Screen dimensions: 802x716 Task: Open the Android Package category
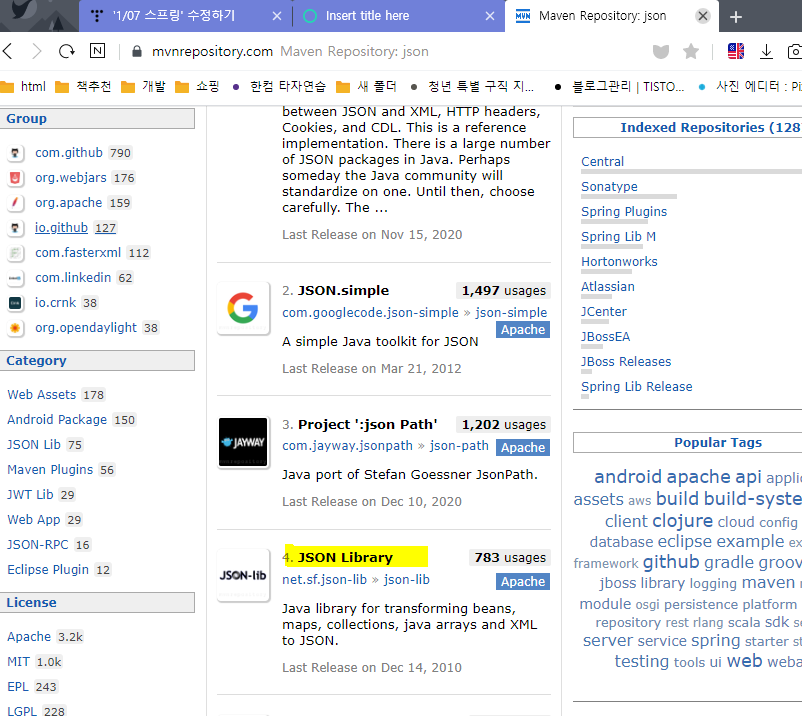[x=57, y=420]
